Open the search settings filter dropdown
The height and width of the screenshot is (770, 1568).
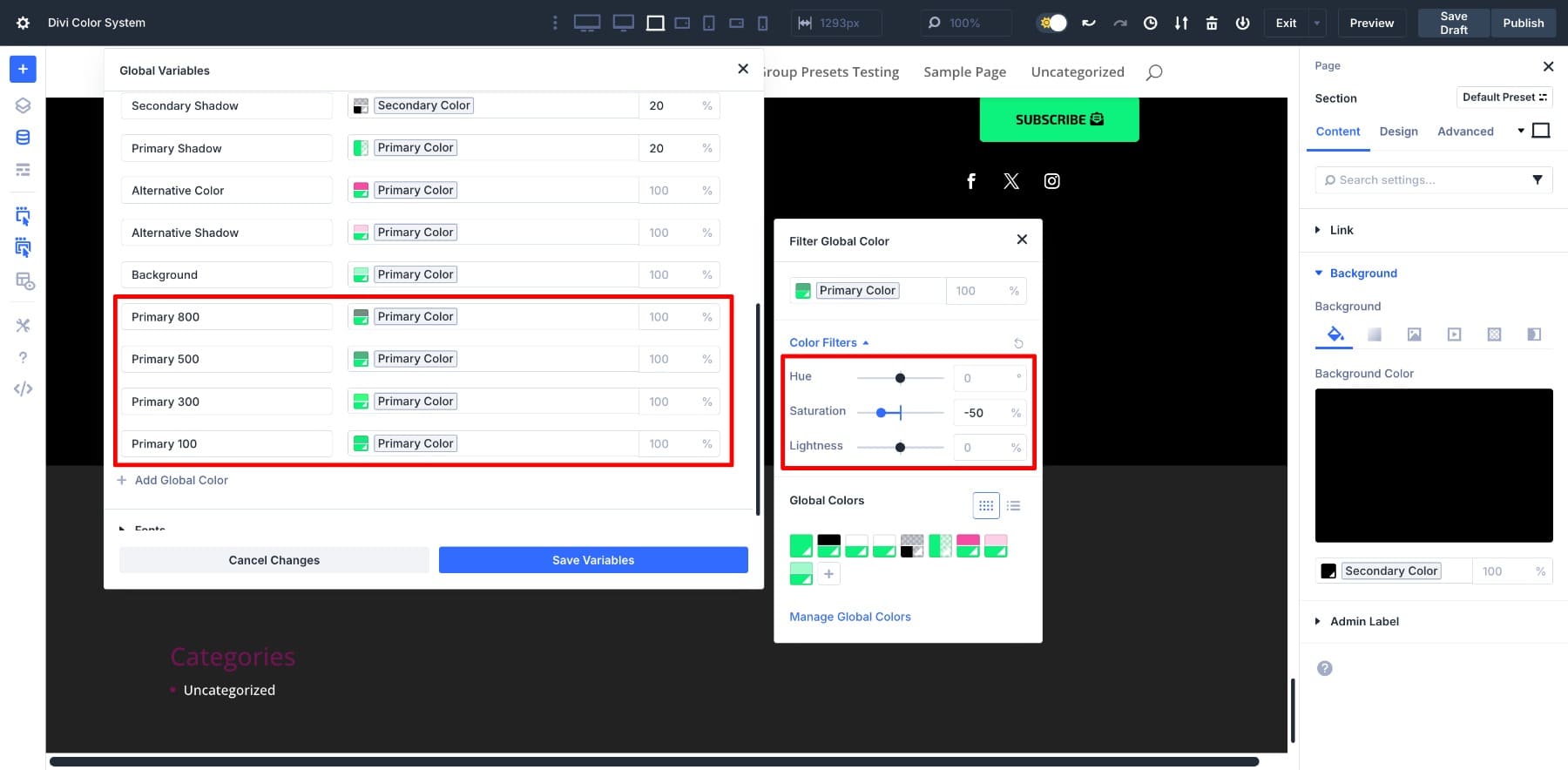1538,179
